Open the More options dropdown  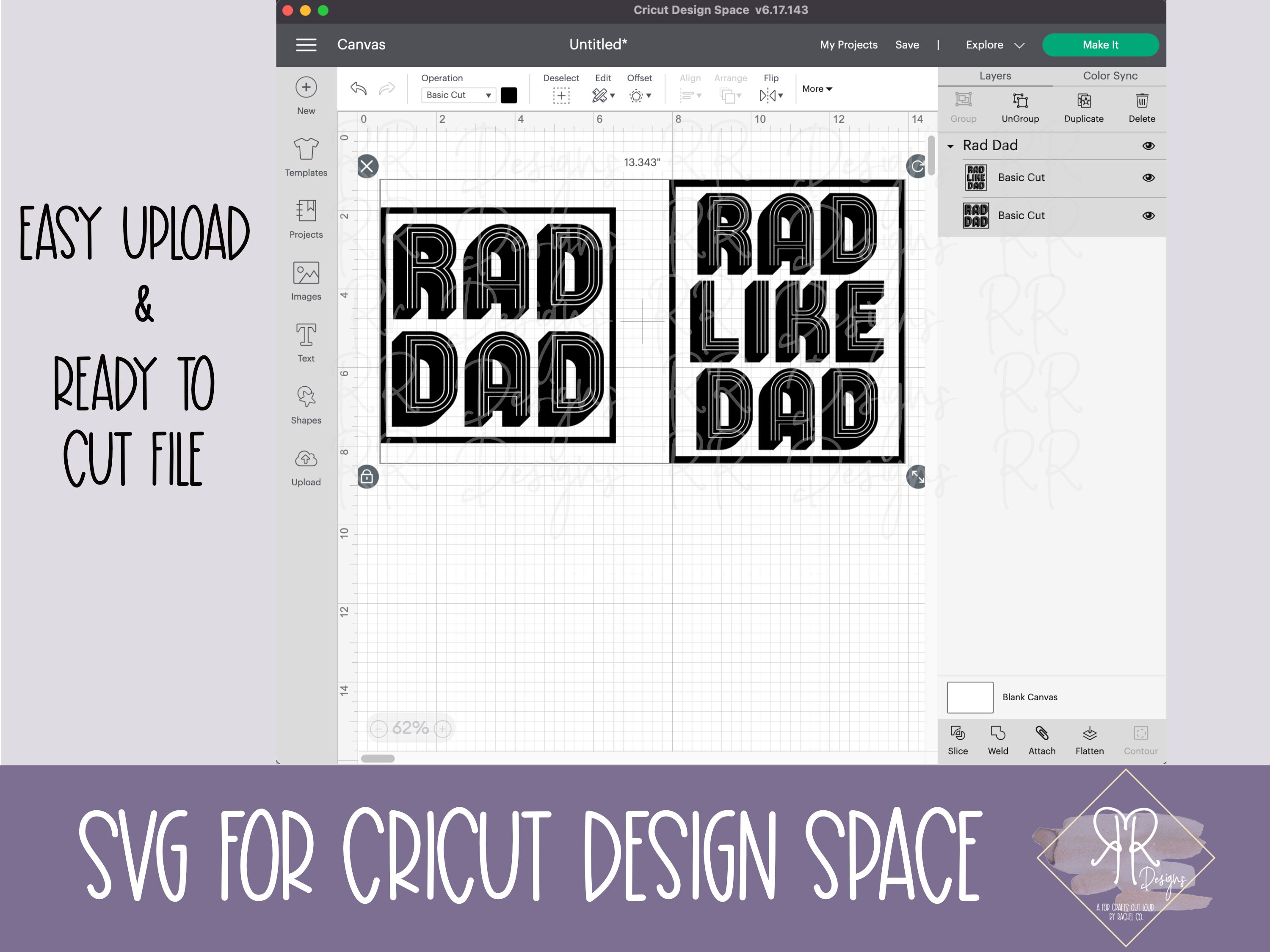(817, 88)
